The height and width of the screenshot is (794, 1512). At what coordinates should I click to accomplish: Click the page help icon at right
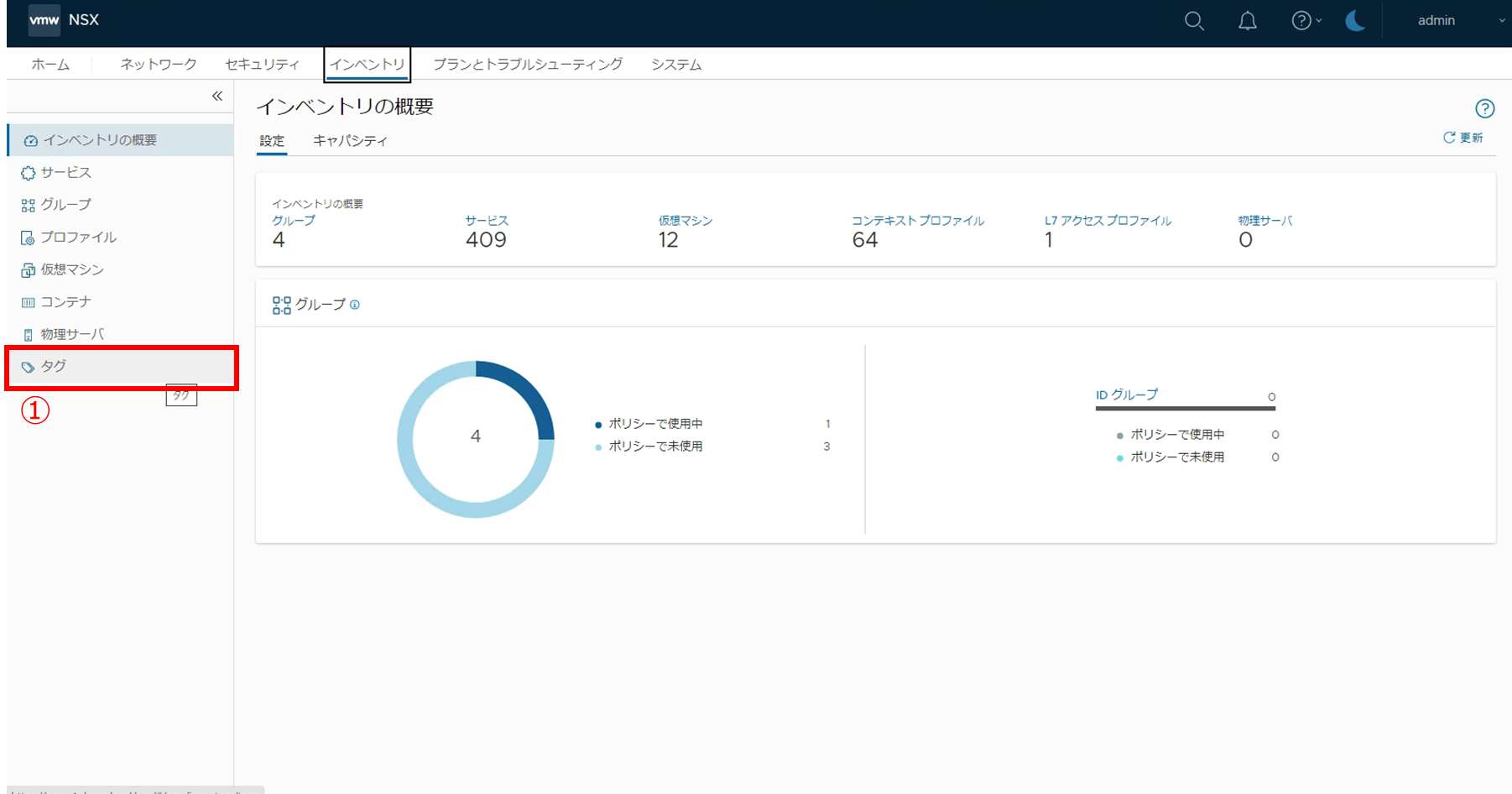point(1484,108)
